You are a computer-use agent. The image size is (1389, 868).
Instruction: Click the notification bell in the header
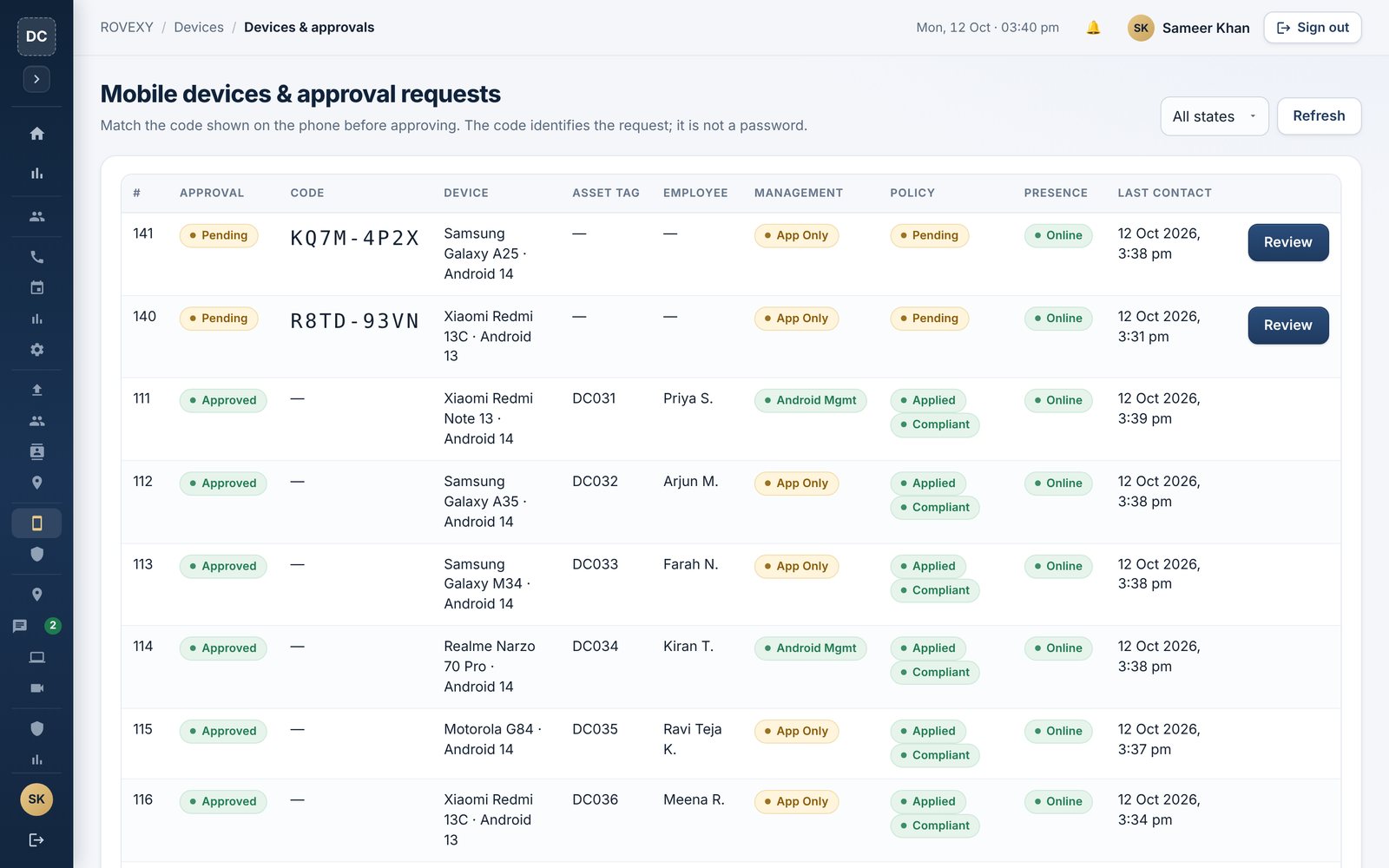[1094, 28]
